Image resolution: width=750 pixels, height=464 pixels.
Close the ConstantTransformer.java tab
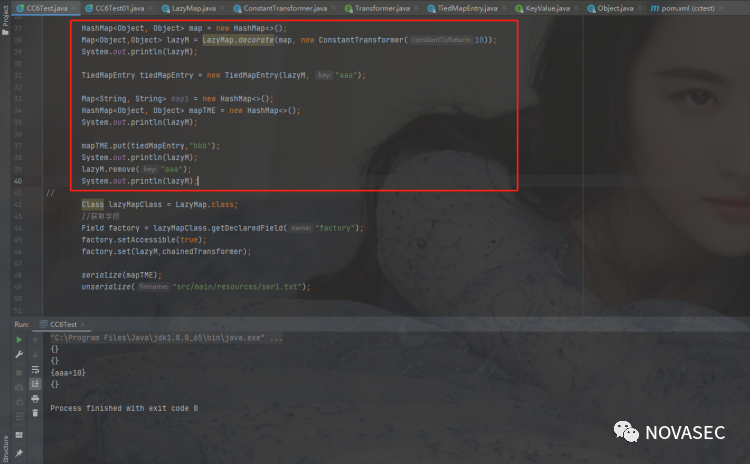pos(333,8)
